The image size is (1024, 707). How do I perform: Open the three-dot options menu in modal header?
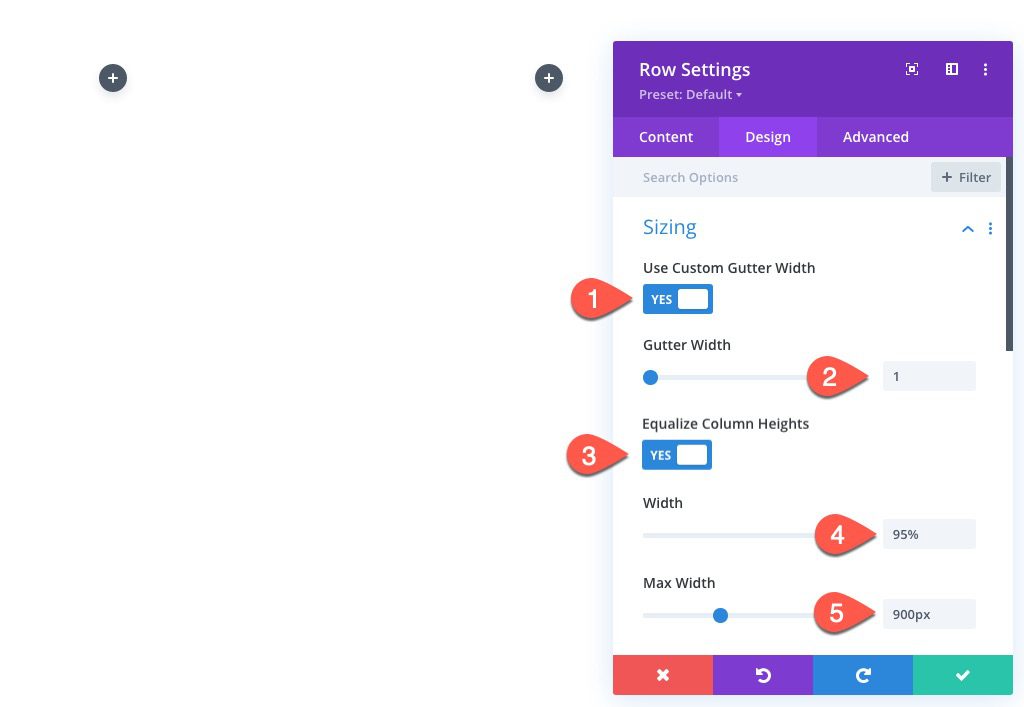[x=986, y=69]
